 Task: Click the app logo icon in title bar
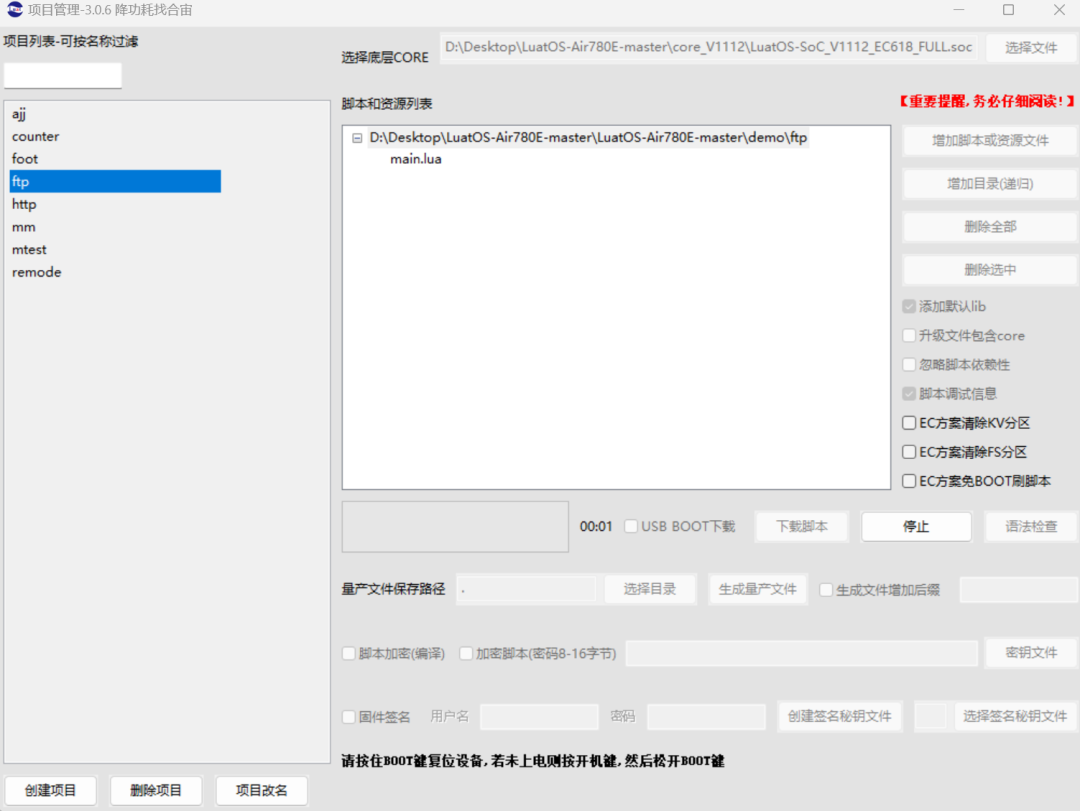14,10
